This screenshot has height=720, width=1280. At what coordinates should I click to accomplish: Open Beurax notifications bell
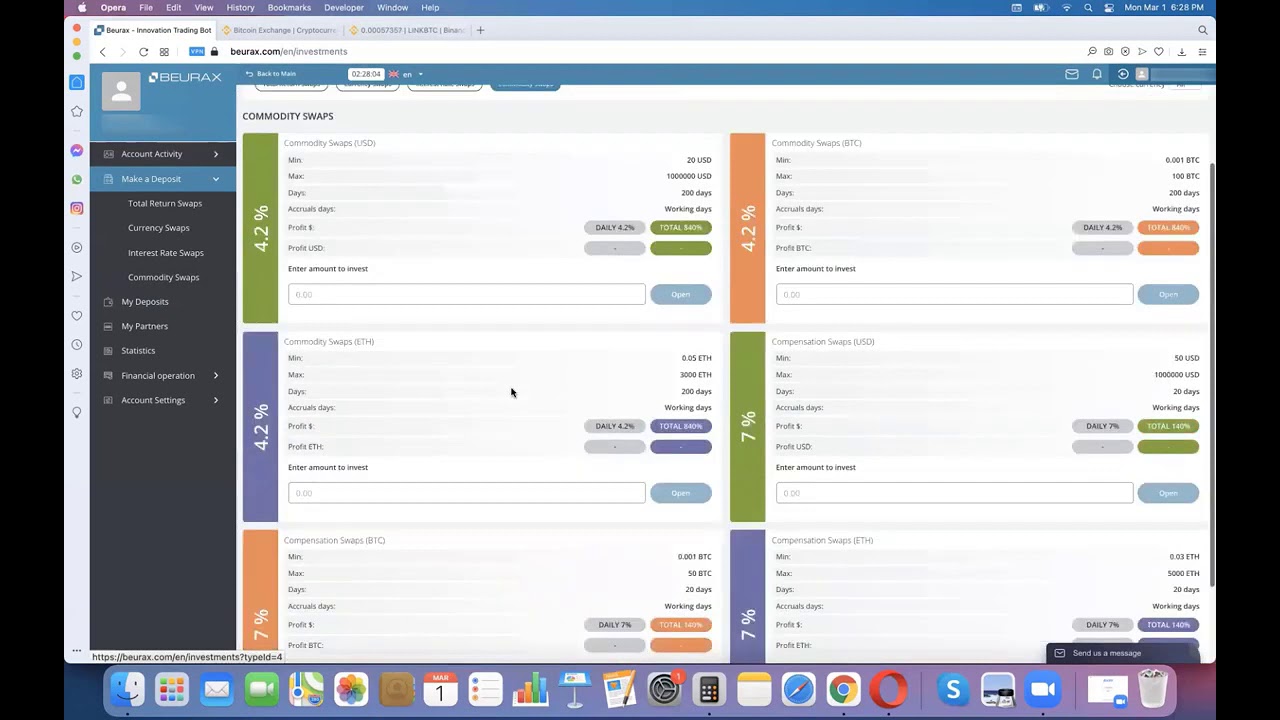coord(1097,74)
